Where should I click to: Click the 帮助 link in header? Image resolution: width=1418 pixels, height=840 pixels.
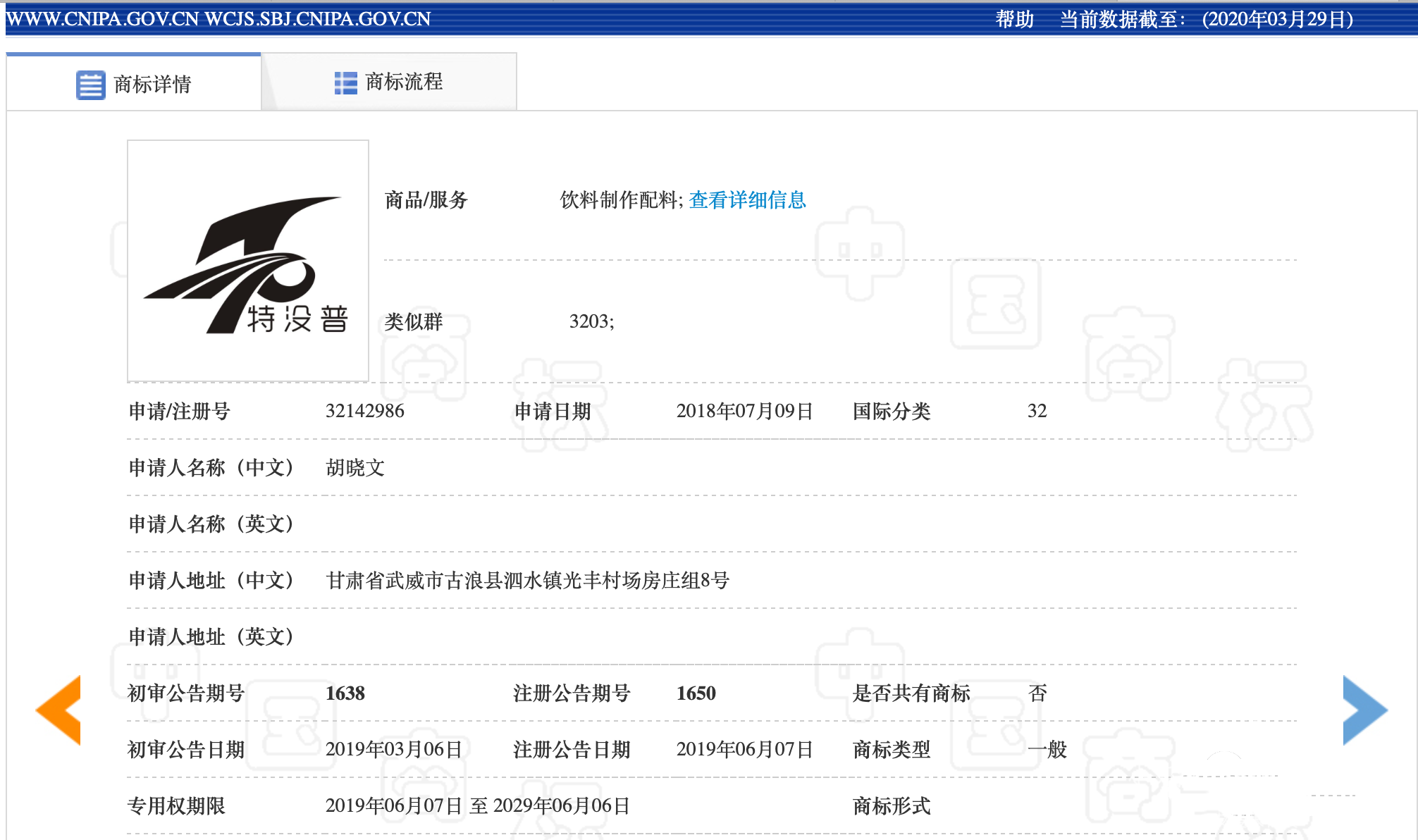pos(1014,19)
